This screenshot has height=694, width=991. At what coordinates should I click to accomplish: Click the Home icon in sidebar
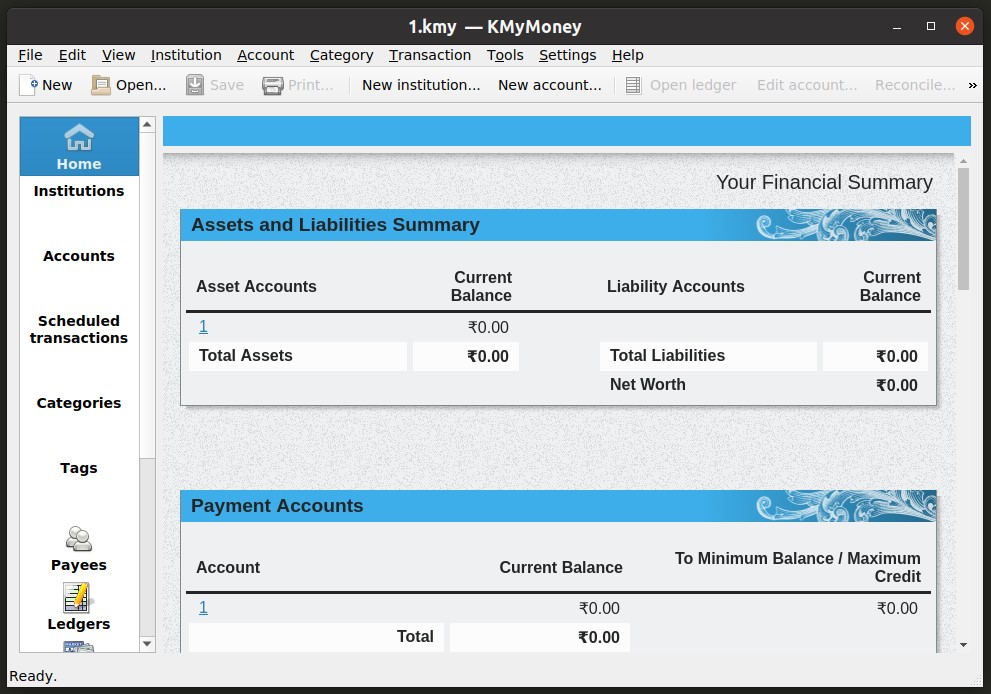coord(79,137)
